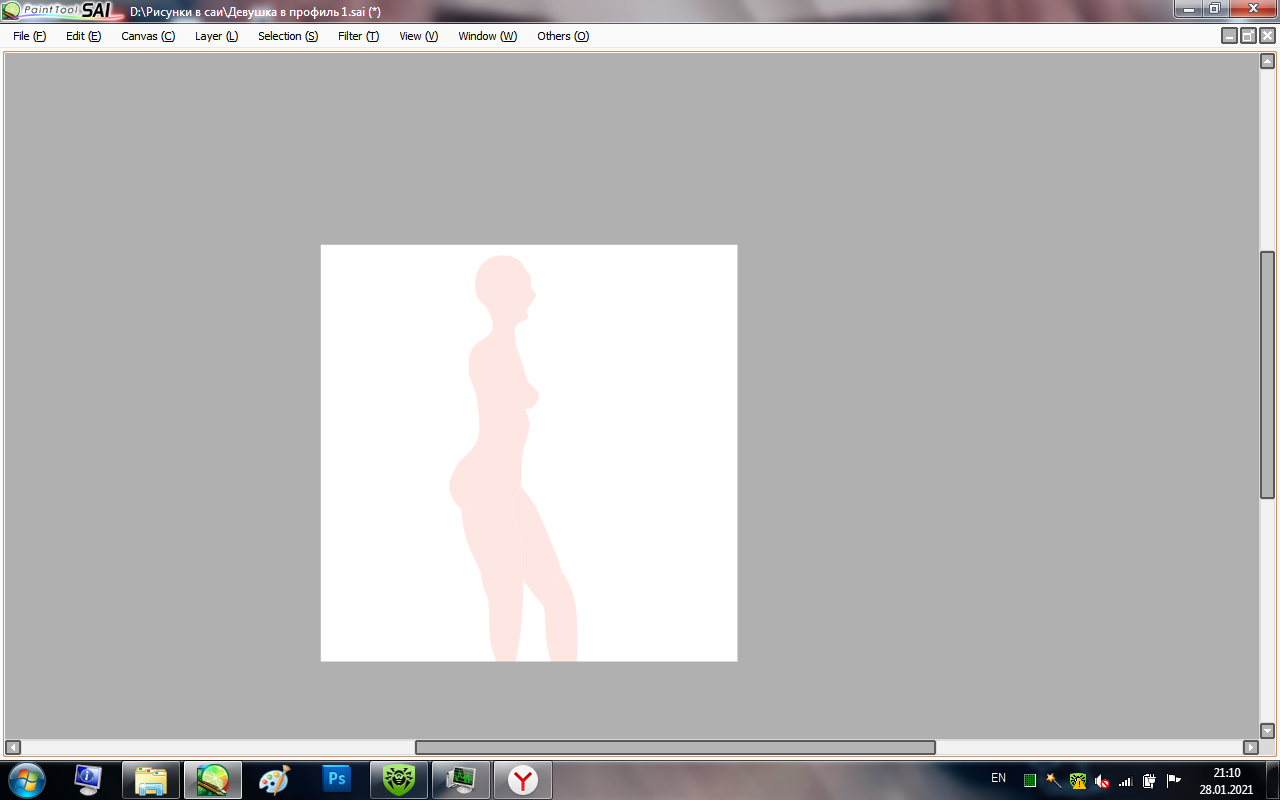Open the Photoshop taskbar icon

click(337, 779)
